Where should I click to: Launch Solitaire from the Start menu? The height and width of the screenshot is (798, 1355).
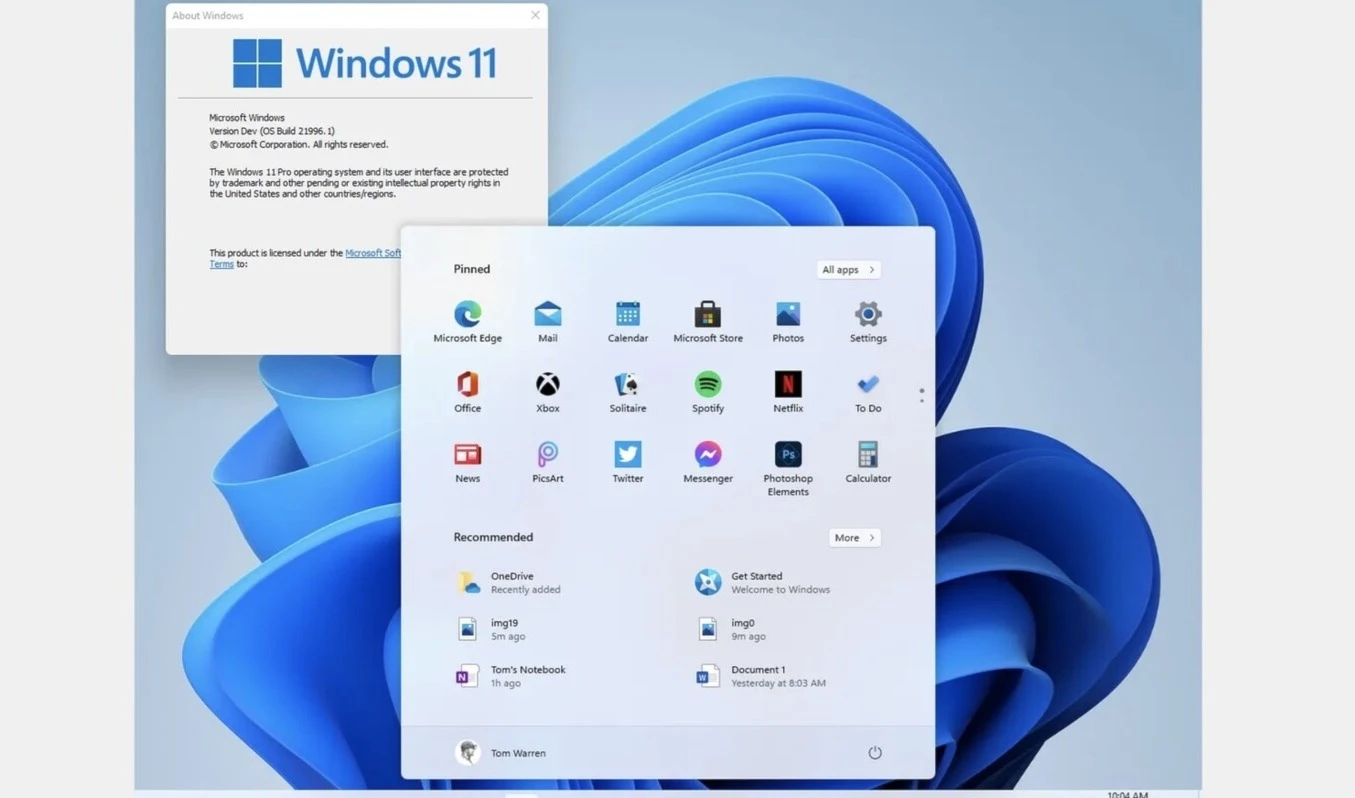click(x=627, y=383)
